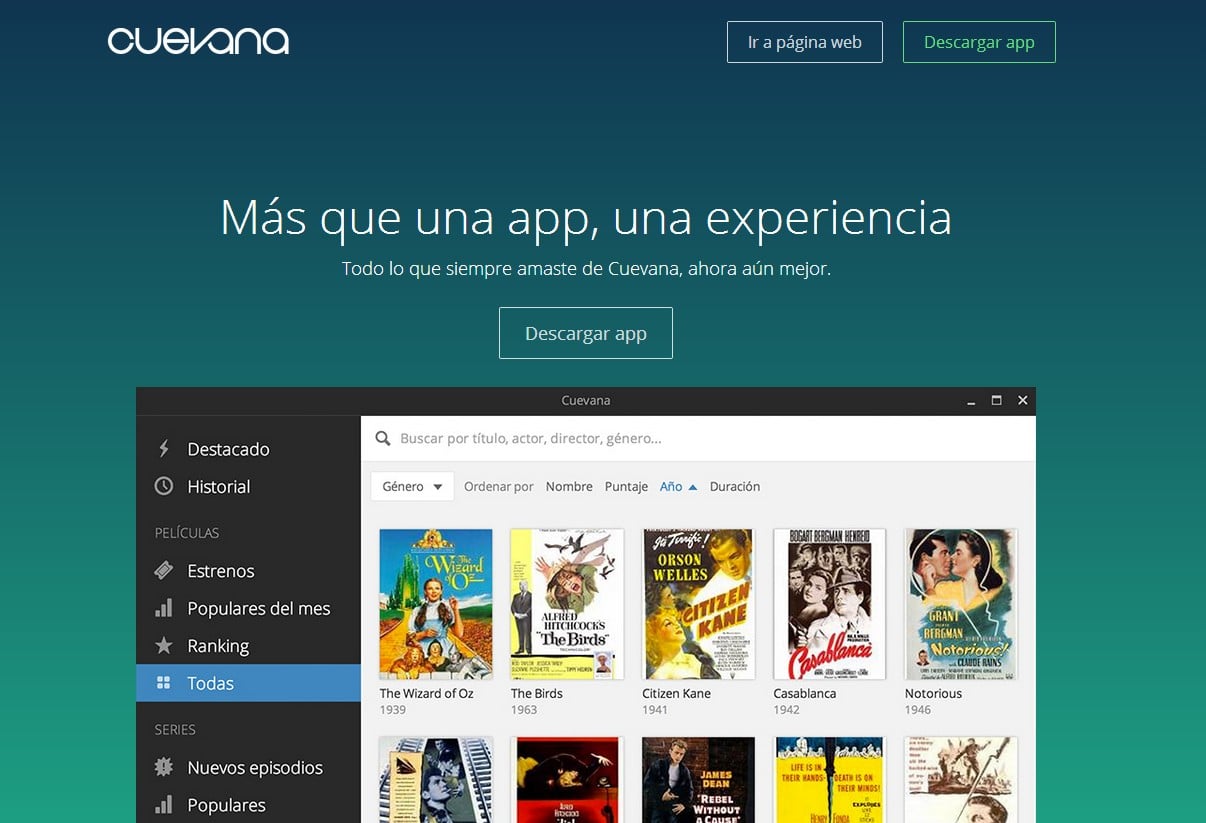Screen dimensions: 1206x823
Task: Open the Citizen Kane poster
Action: [x=698, y=604]
